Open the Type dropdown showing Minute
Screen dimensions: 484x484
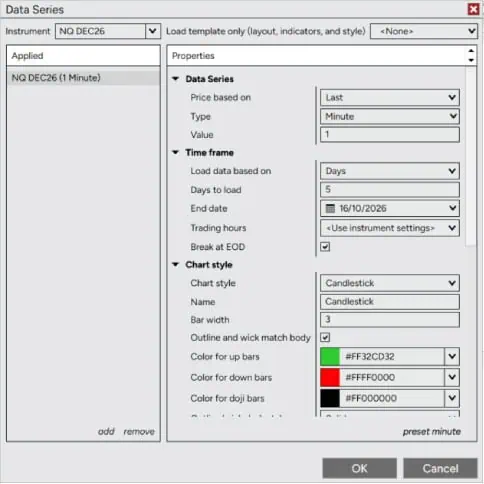[x=390, y=116]
